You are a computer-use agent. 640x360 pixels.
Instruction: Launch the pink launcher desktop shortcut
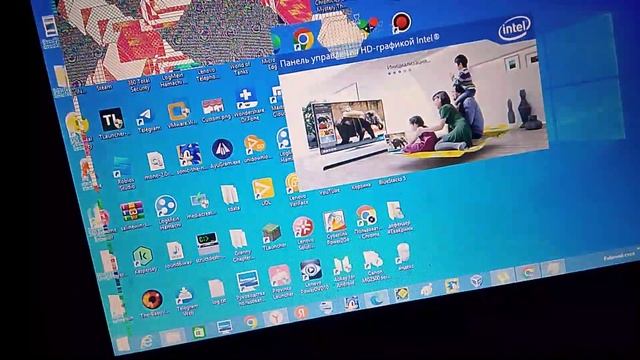click(280, 276)
